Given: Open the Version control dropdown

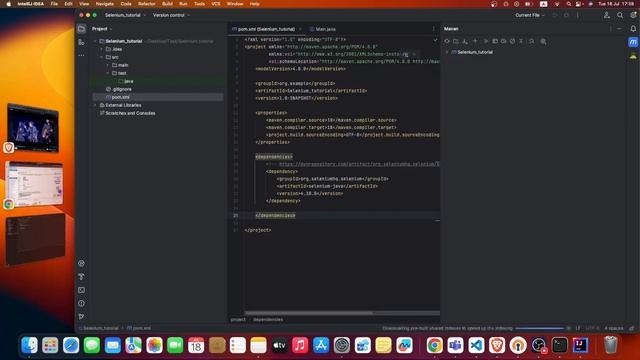Looking at the screenshot, I should coord(171,15).
